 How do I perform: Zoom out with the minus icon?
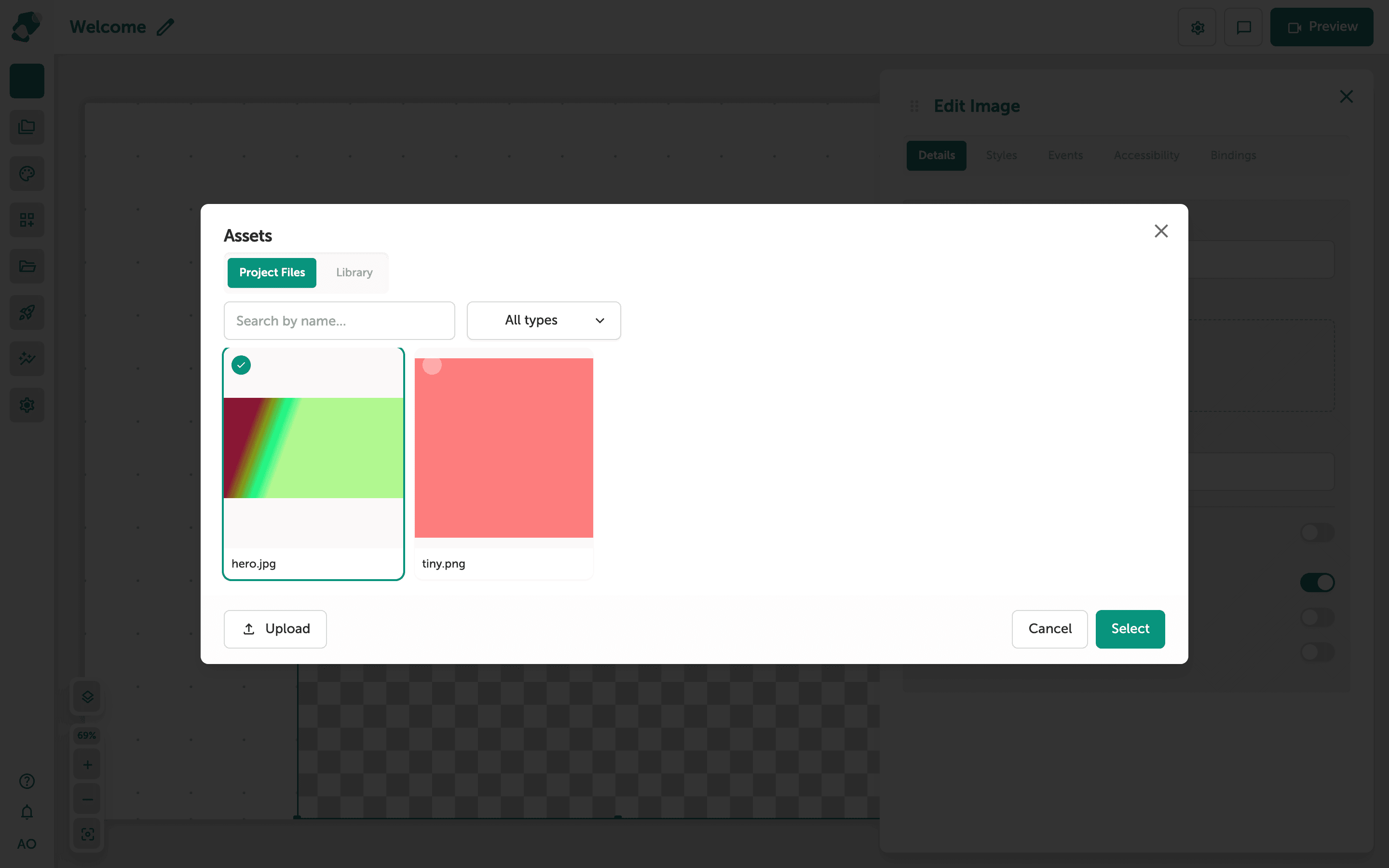click(x=87, y=799)
